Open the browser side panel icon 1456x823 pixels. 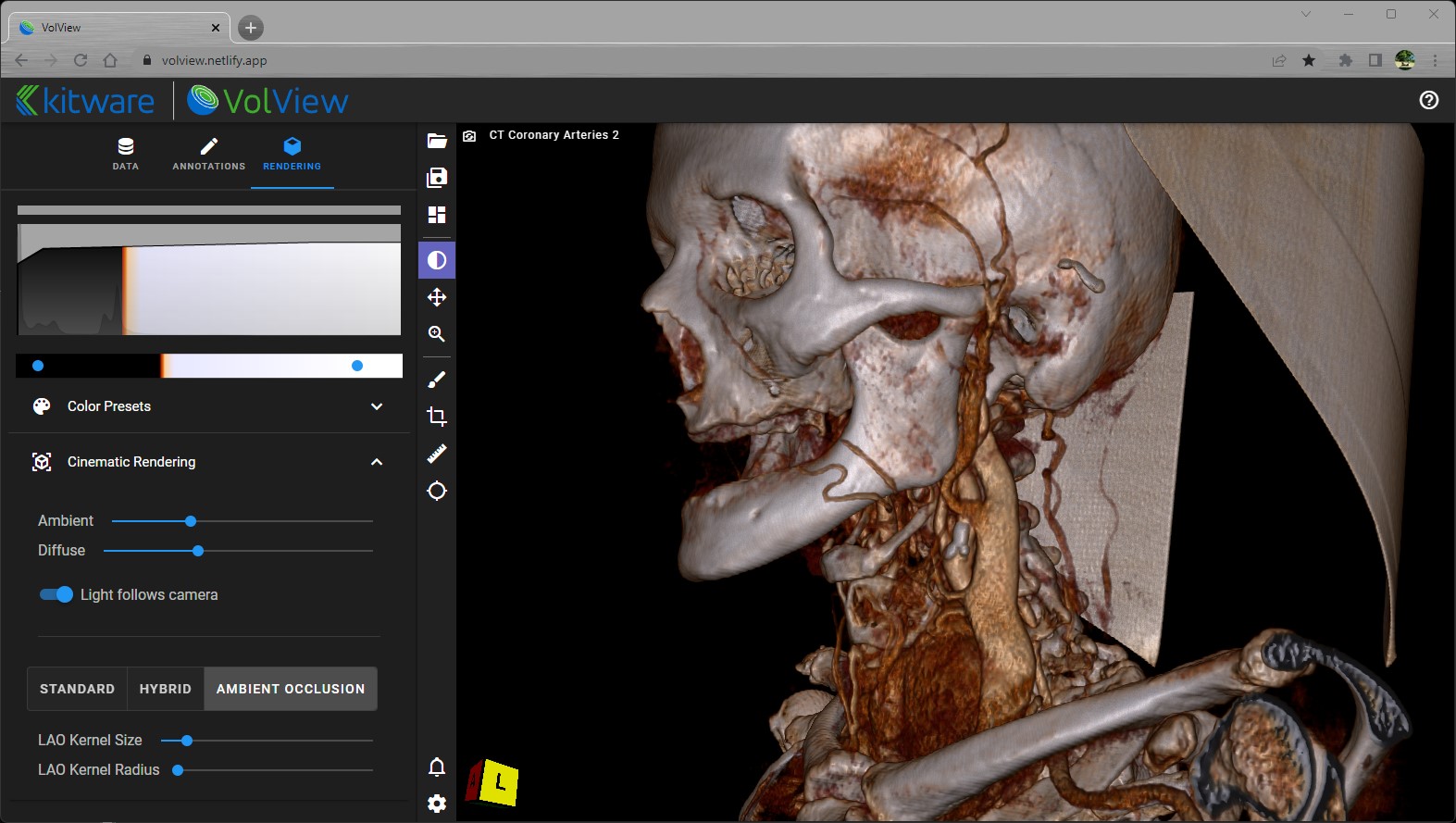1375,60
